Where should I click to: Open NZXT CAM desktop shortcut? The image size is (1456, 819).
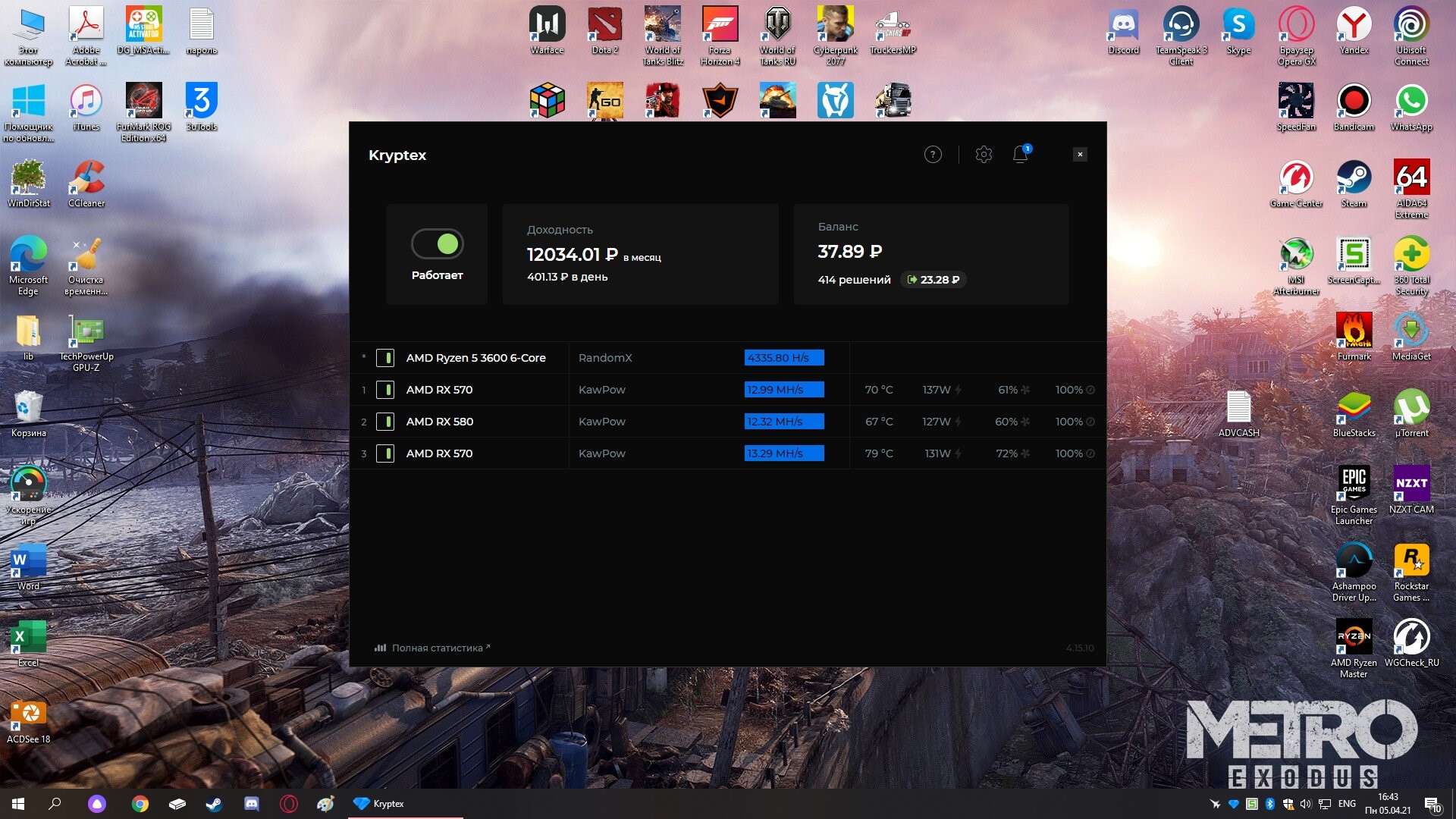pyautogui.click(x=1411, y=490)
